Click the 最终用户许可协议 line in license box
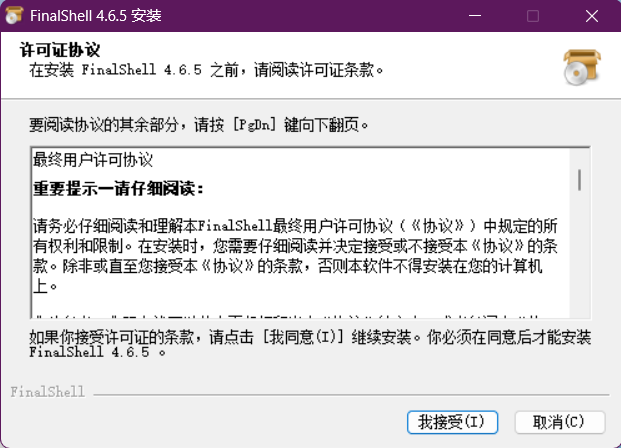The width and height of the screenshot is (621, 448). click(x=93, y=160)
